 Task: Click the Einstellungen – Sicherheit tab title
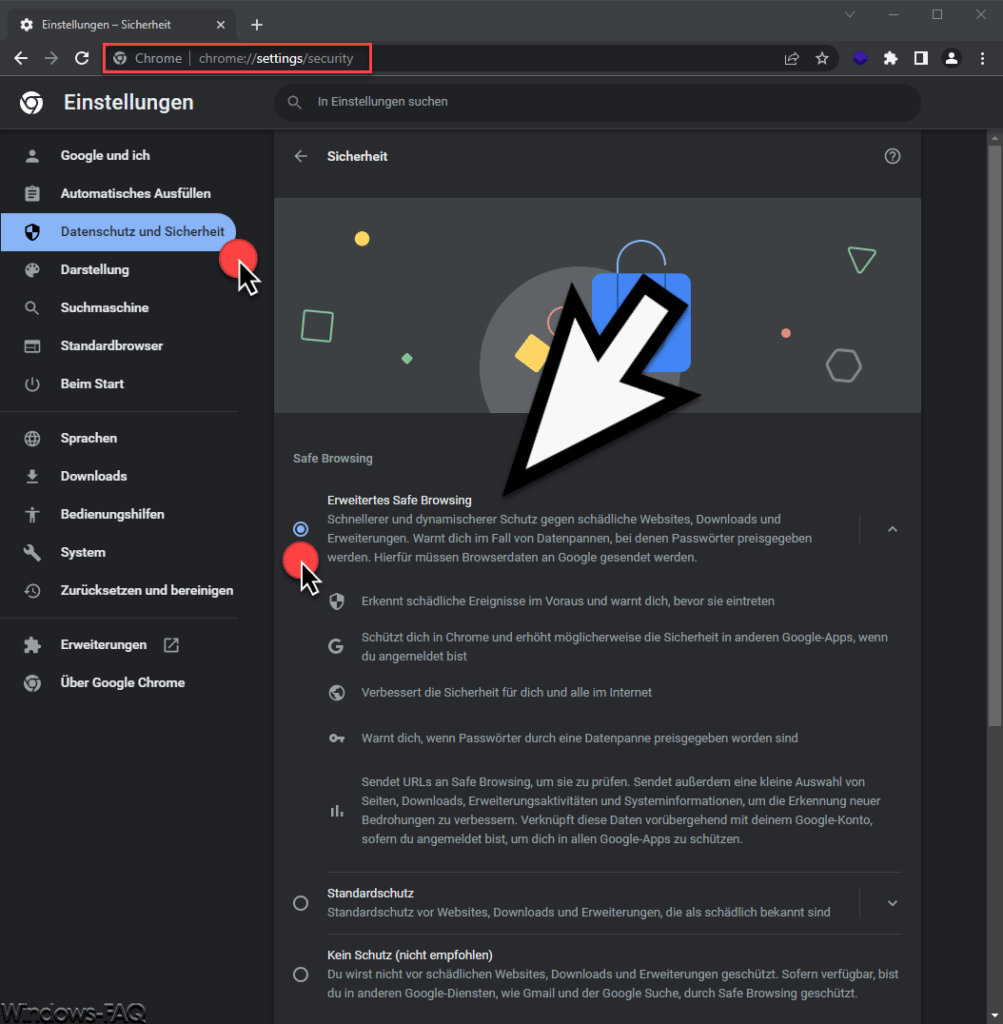106,25
